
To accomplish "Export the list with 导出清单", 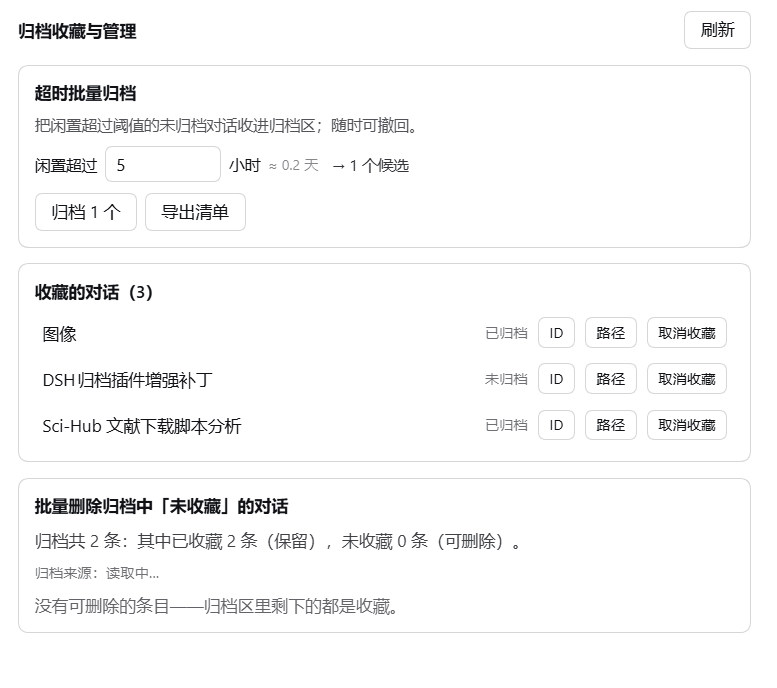I will click(x=195, y=212).
